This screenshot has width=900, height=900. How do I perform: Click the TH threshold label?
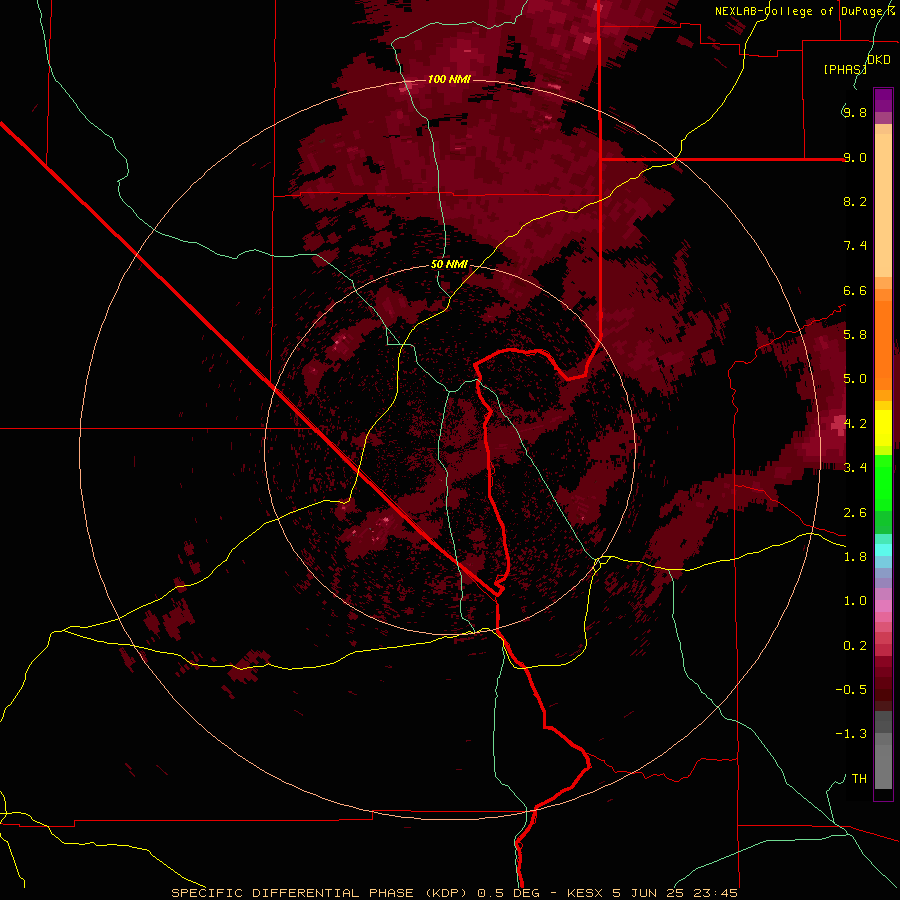point(859,778)
